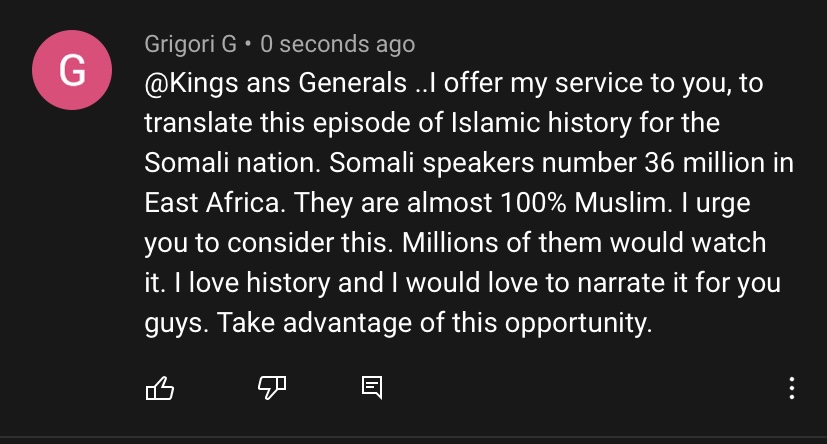827x444 pixels.
Task: Dislike the comment with thumbs down icon
Action: 272,388
